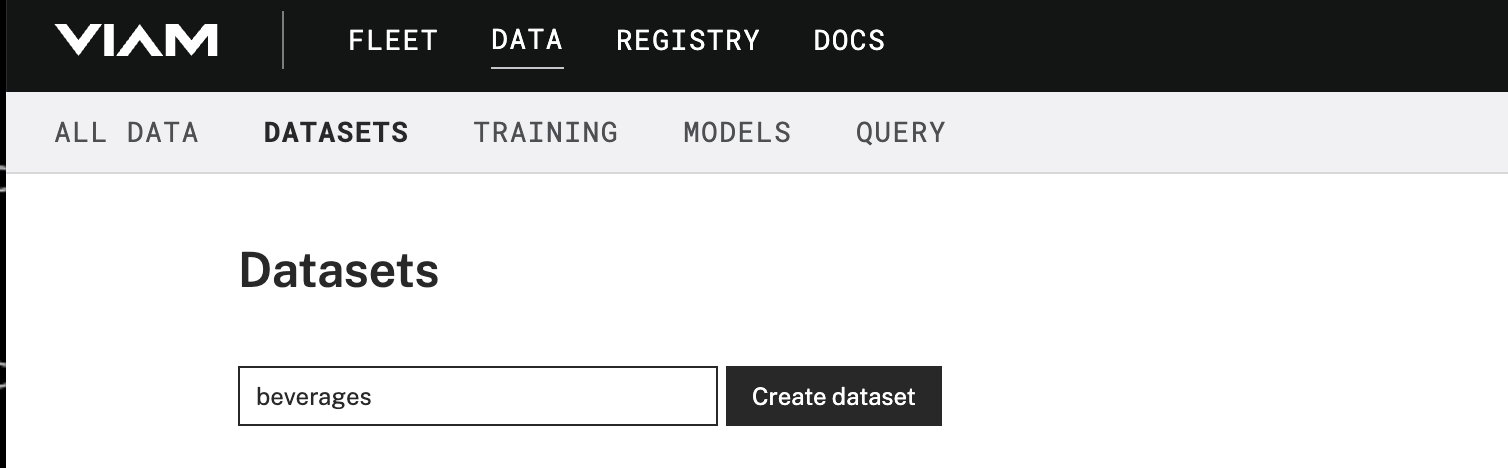Image resolution: width=1508 pixels, height=468 pixels.
Task: Navigate to Fleet in the header
Action: pyautogui.click(x=393, y=40)
